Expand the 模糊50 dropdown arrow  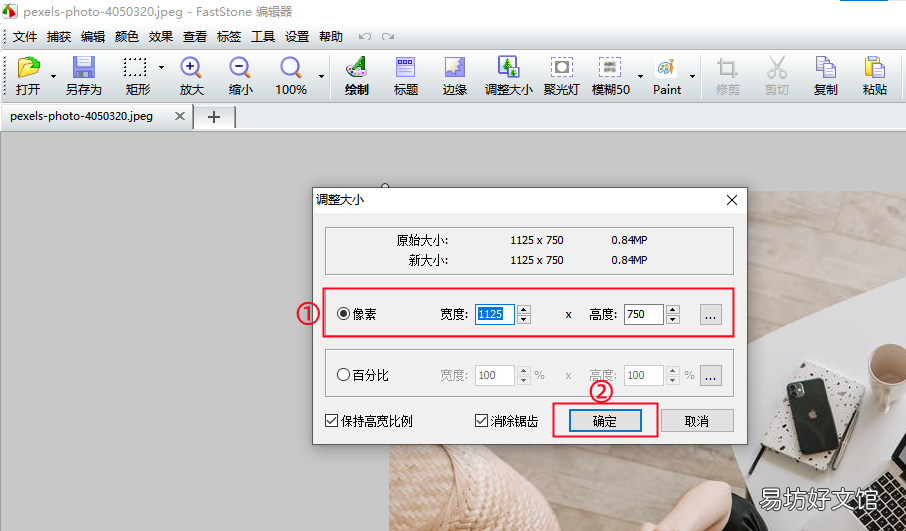click(x=640, y=76)
